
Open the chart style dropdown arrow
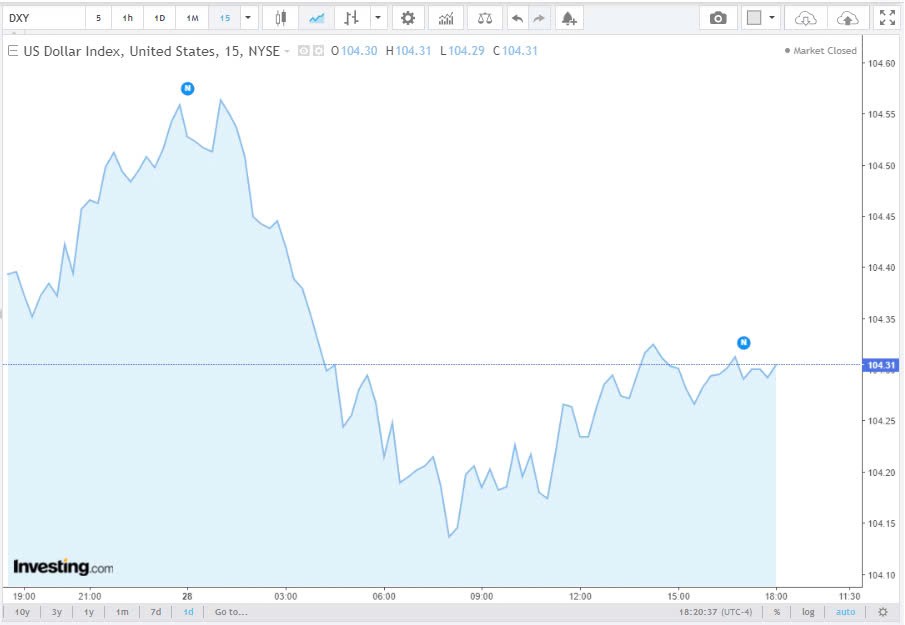pyautogui.click(x=378, y=17)
